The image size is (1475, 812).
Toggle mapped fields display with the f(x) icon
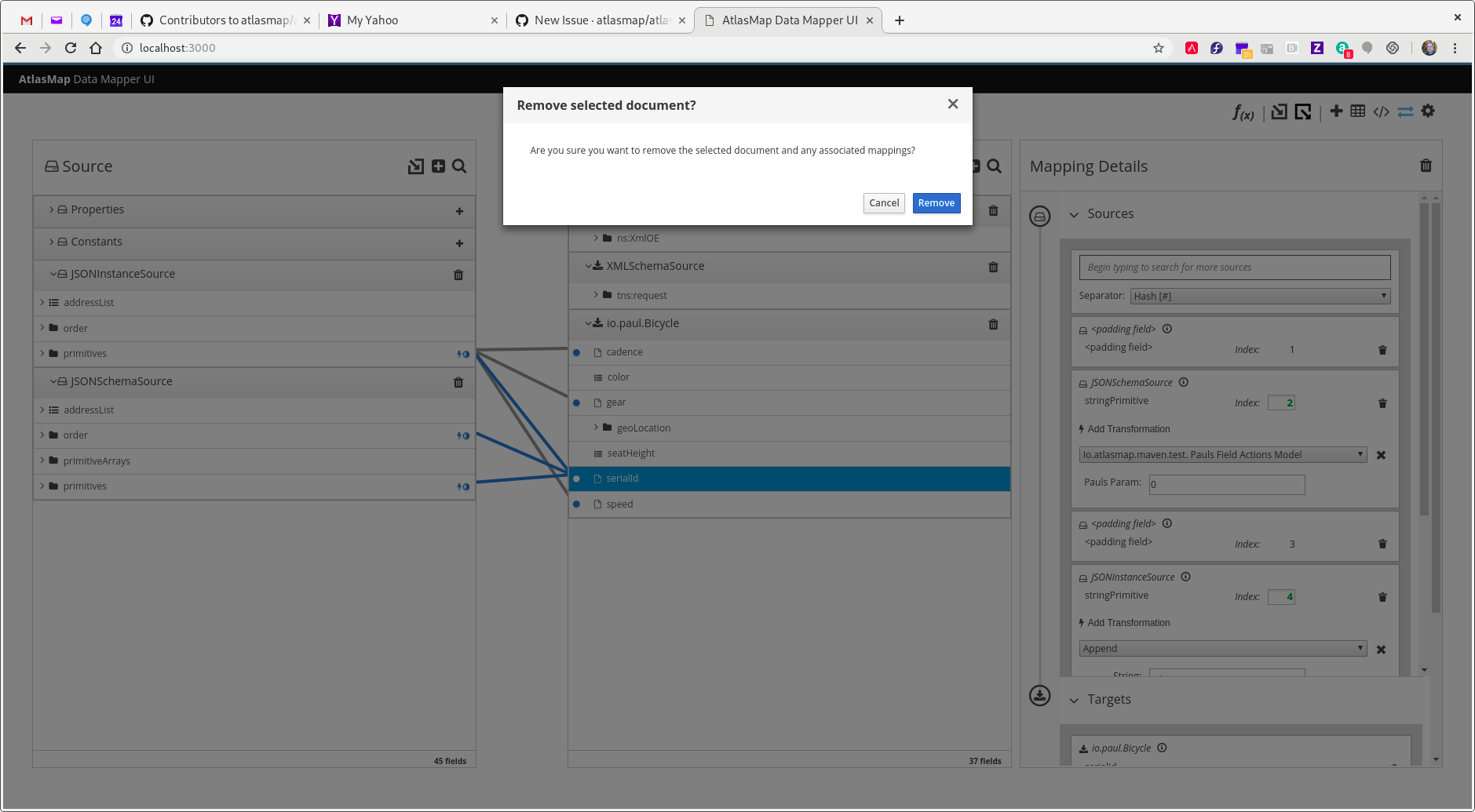click(x=1243, y=113)
